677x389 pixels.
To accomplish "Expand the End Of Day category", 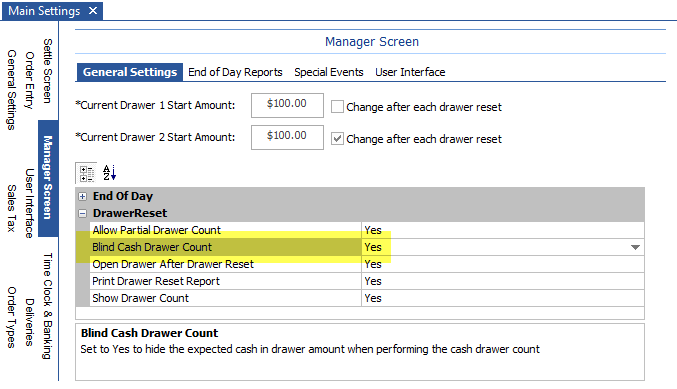I will coord(82,196).
